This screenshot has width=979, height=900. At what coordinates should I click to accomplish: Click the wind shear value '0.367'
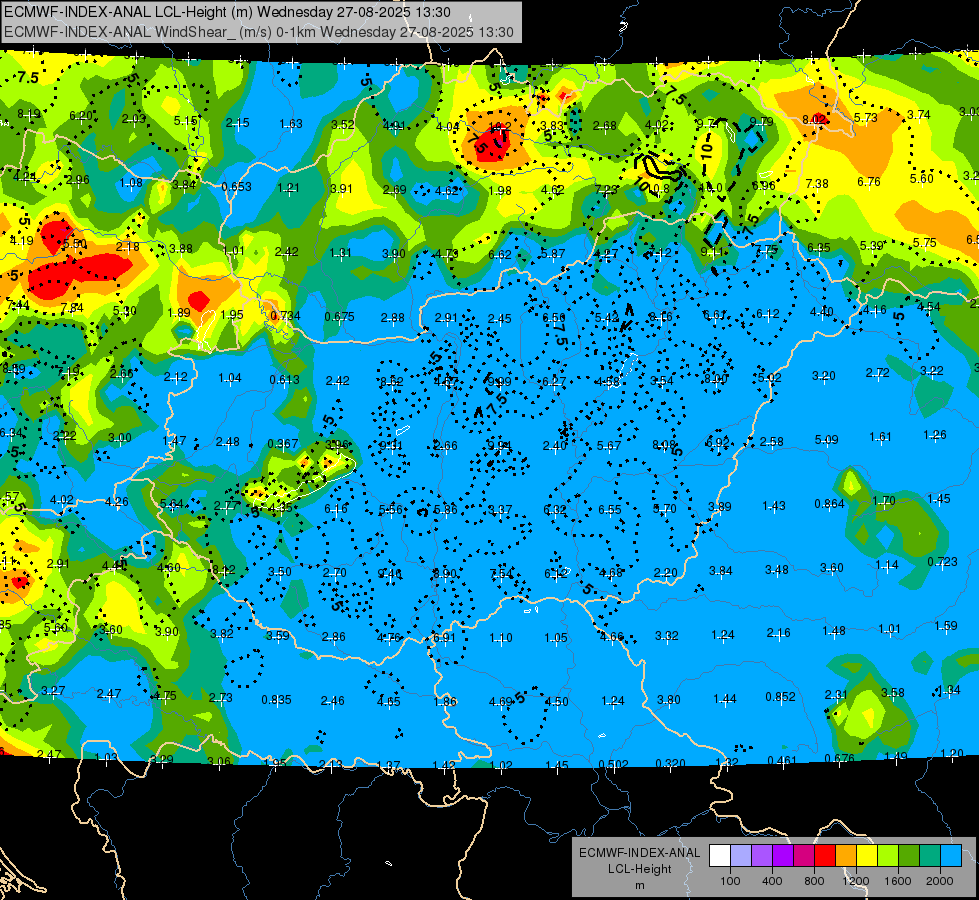pyautogui.click(x=283, y=443)
